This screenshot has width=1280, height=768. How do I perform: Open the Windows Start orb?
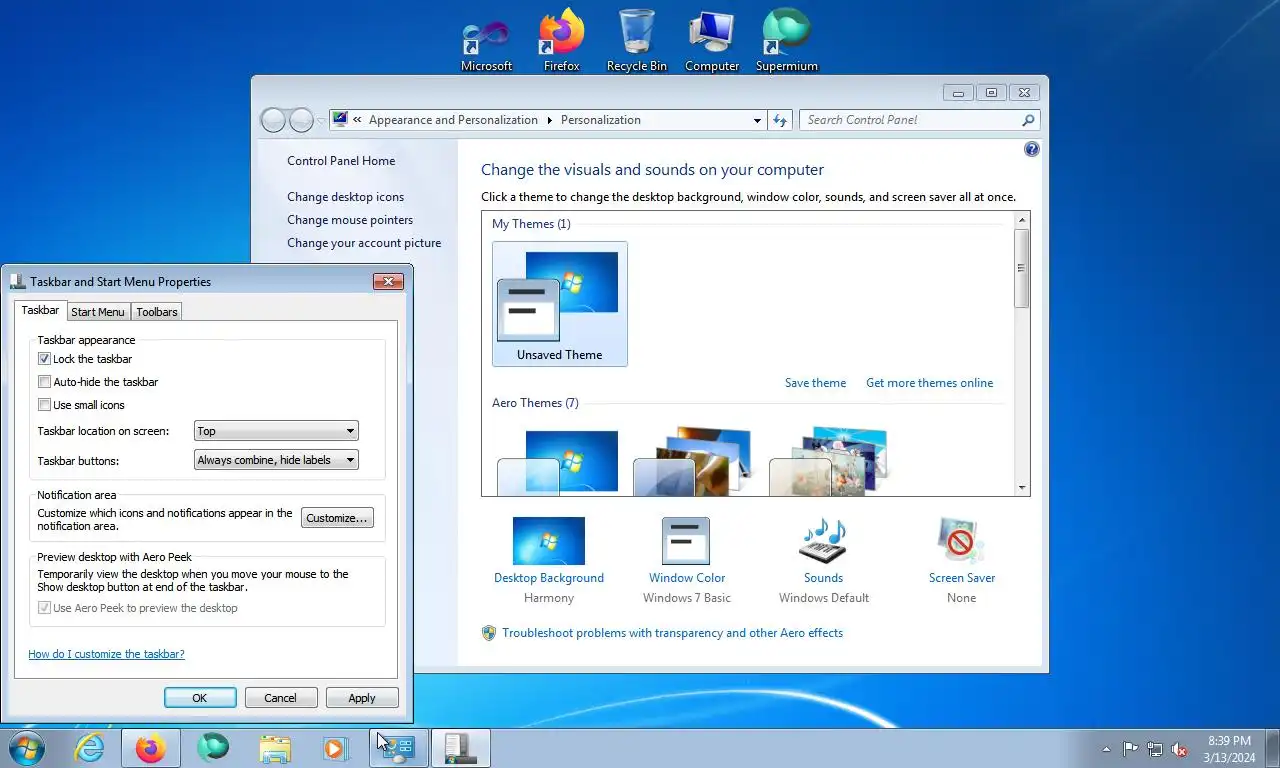pyautogui.click(x=26, y=748)
